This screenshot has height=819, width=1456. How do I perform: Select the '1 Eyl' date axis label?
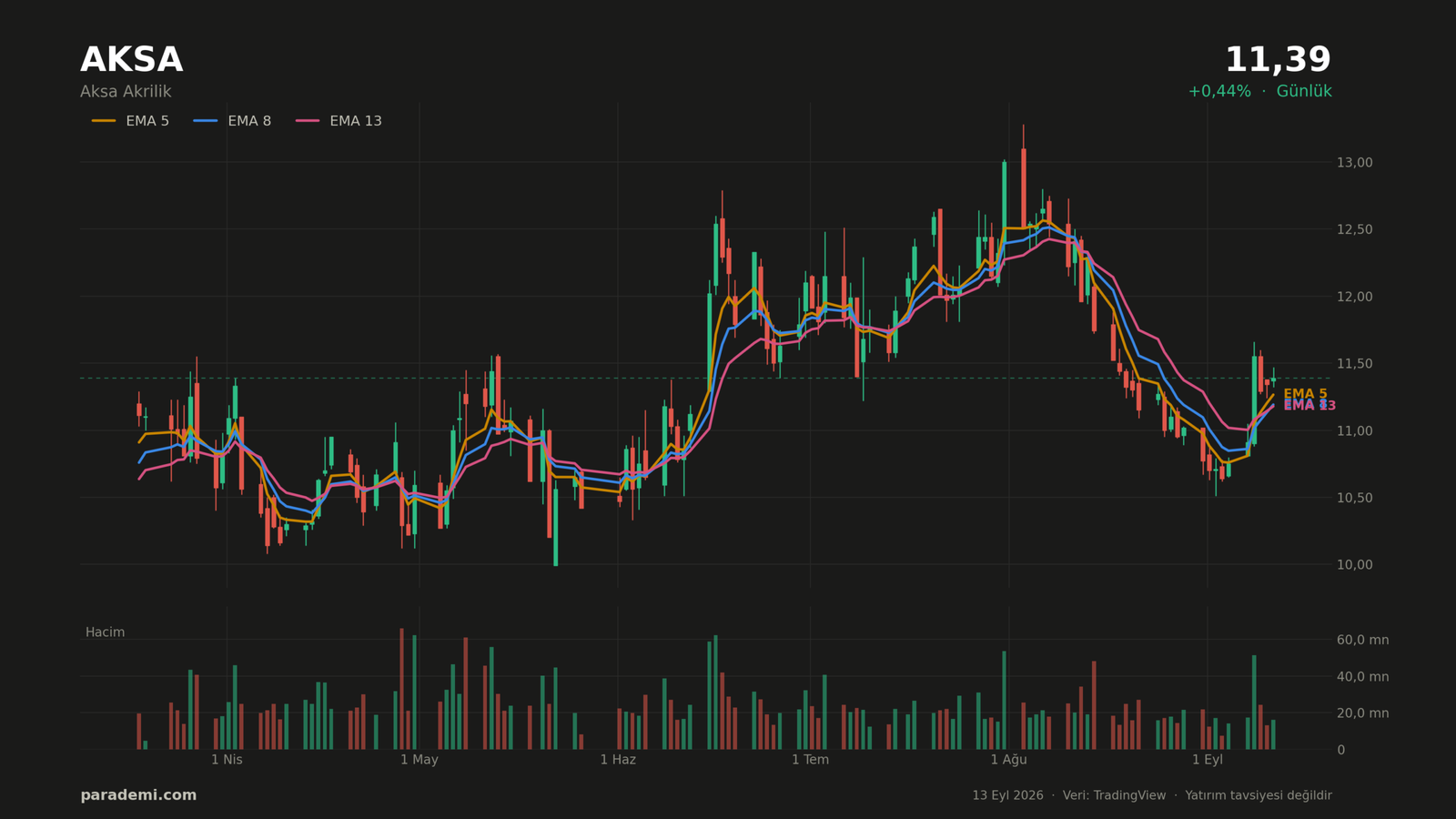tap(1208, 760)
